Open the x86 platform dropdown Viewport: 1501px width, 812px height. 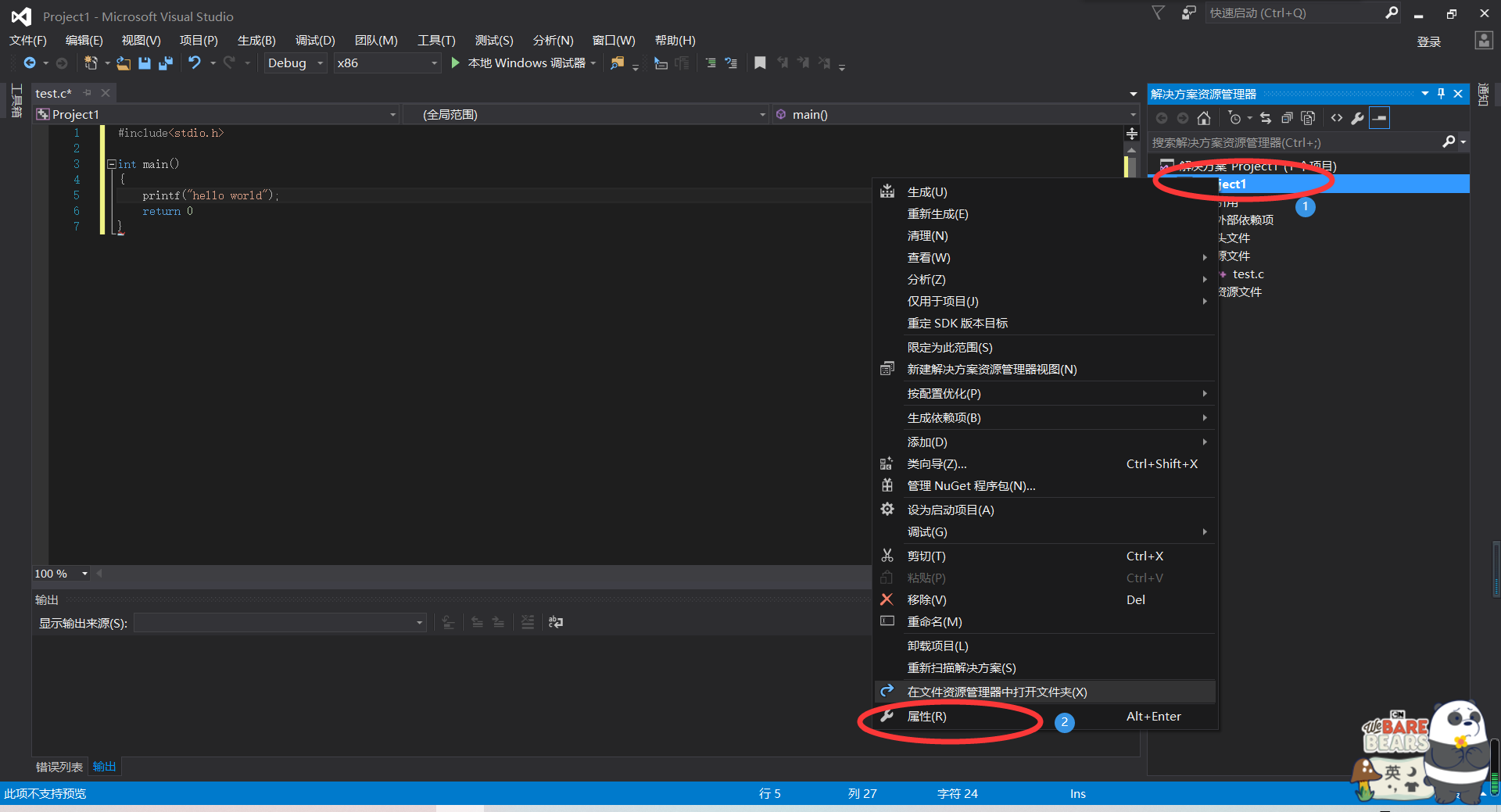(387, 63)
